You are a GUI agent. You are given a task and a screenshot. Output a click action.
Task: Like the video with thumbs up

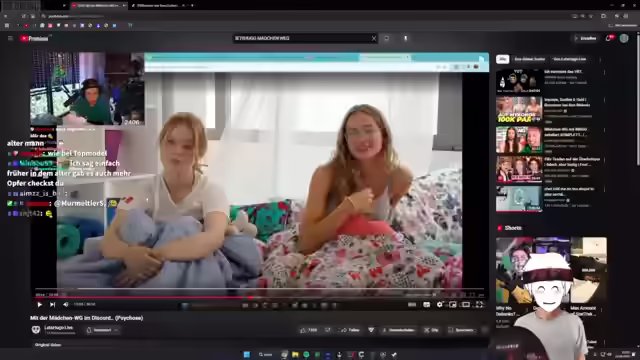pyautogui.click(x=309, y=330)
